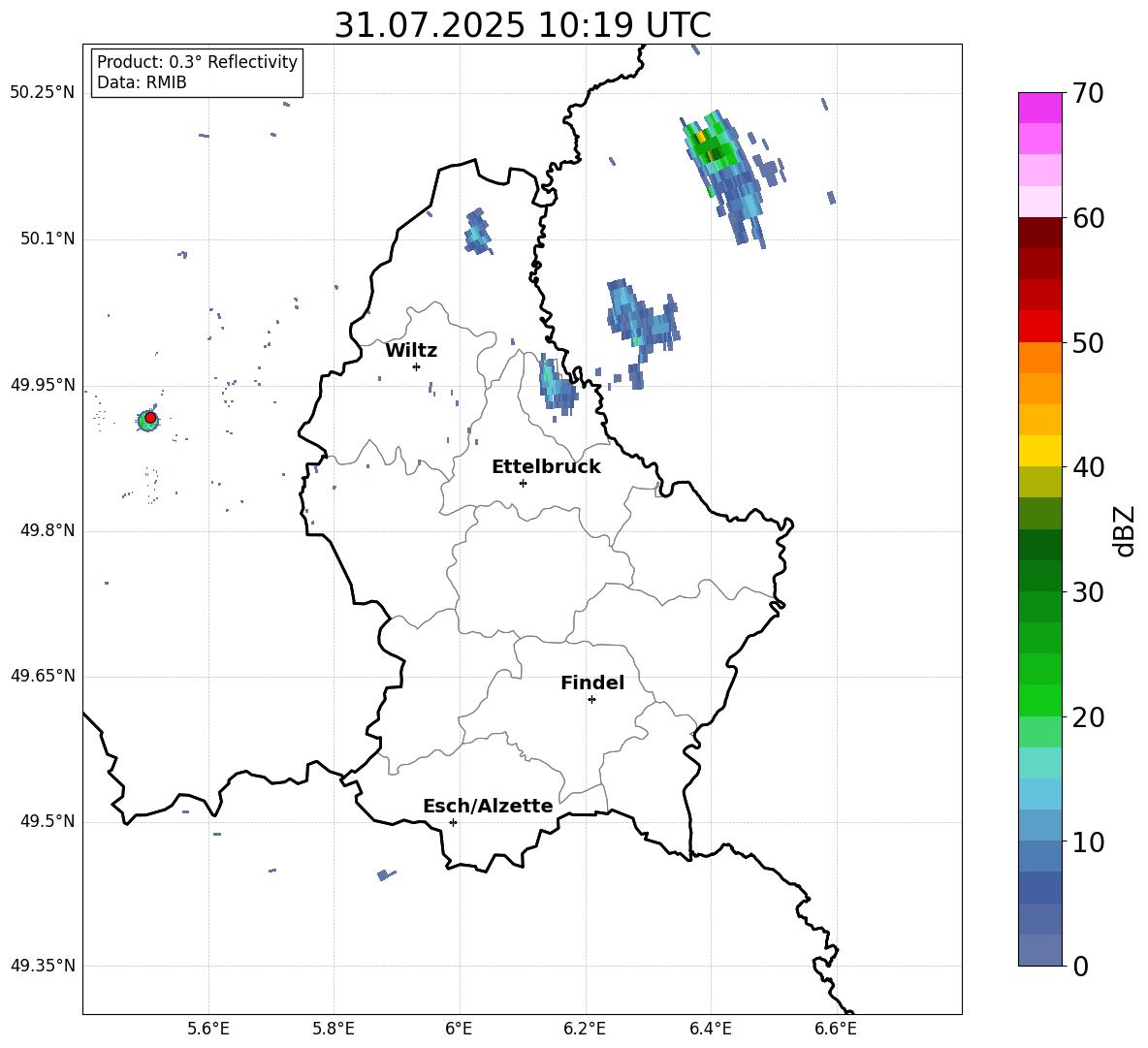
Task: Click the colorbar tick label 0
Action: point(1080,967)
